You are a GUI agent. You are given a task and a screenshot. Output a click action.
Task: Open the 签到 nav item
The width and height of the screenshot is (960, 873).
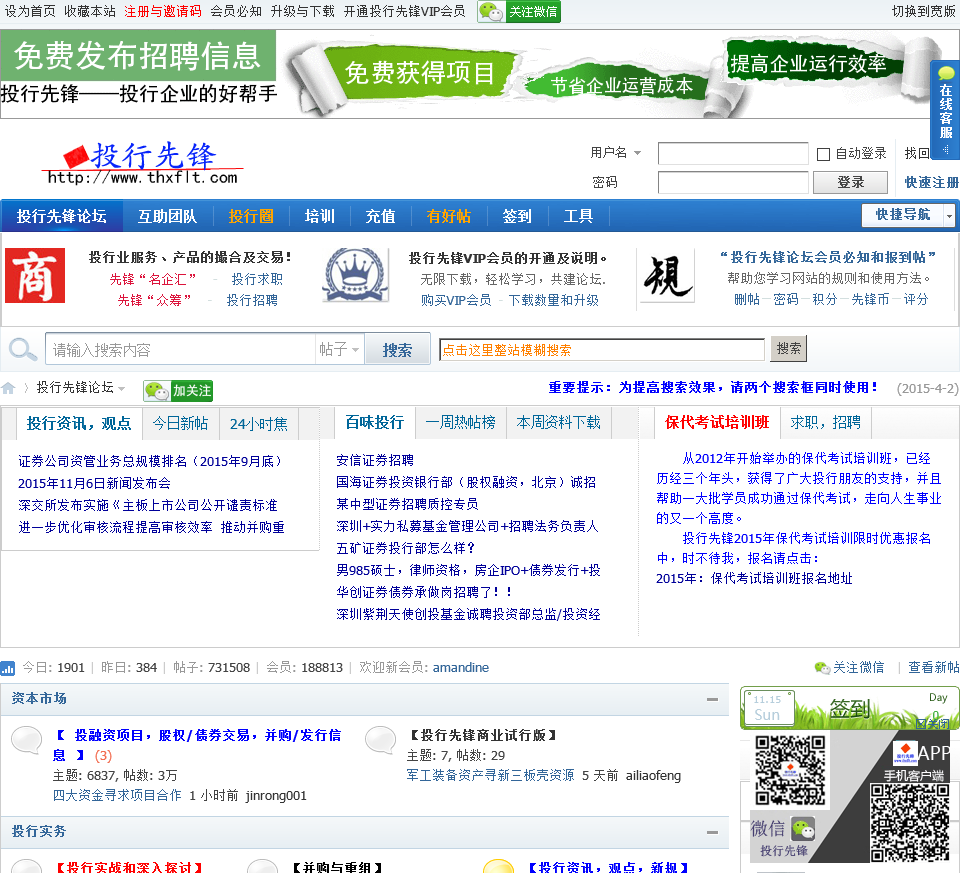click(x=517, y=216)
